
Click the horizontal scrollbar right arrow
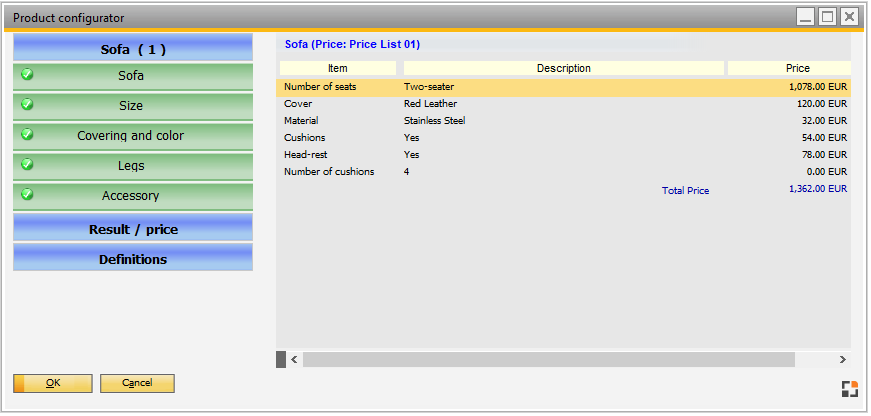[842, 359]
